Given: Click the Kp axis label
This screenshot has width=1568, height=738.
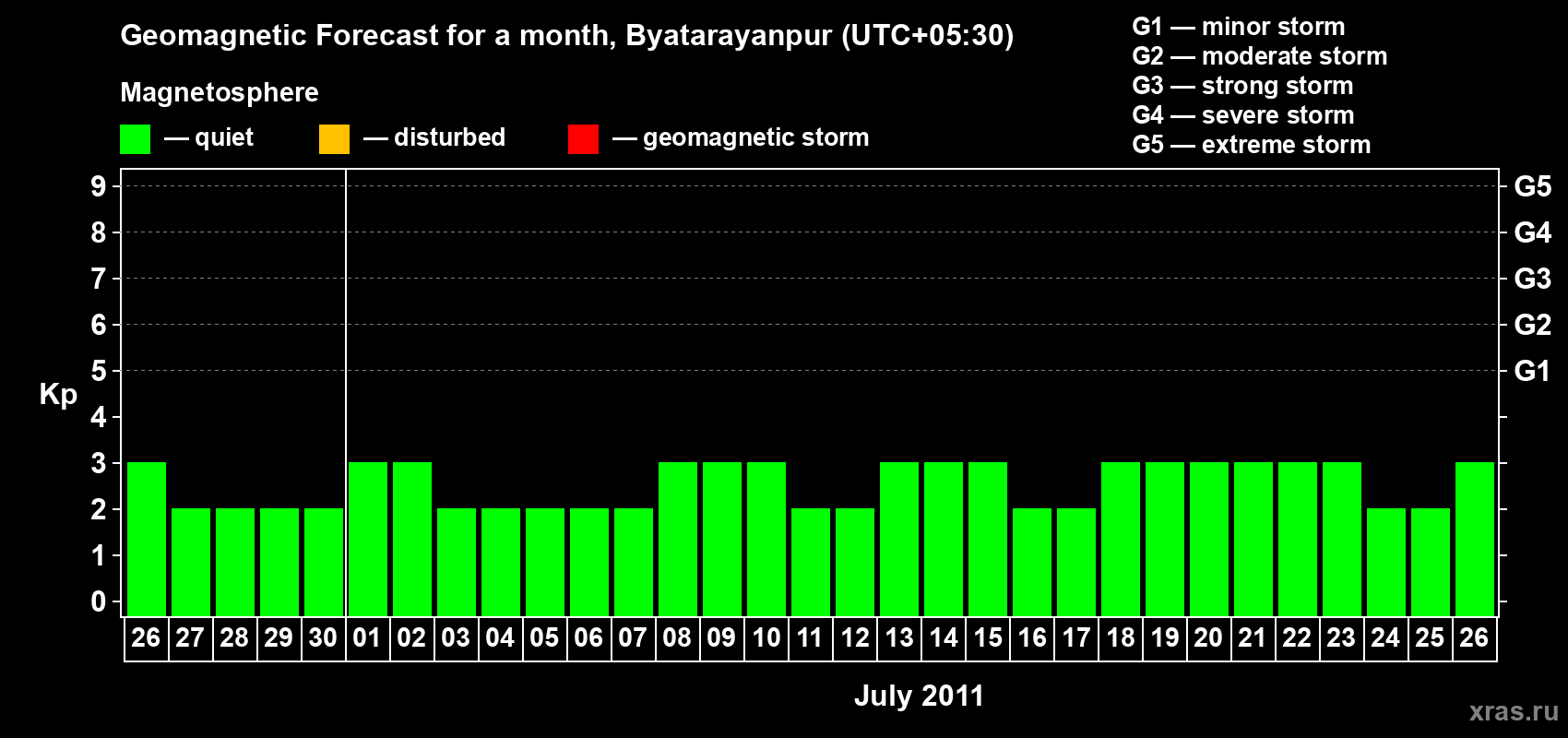Looking at the screenshot, I should pos(58,395).
